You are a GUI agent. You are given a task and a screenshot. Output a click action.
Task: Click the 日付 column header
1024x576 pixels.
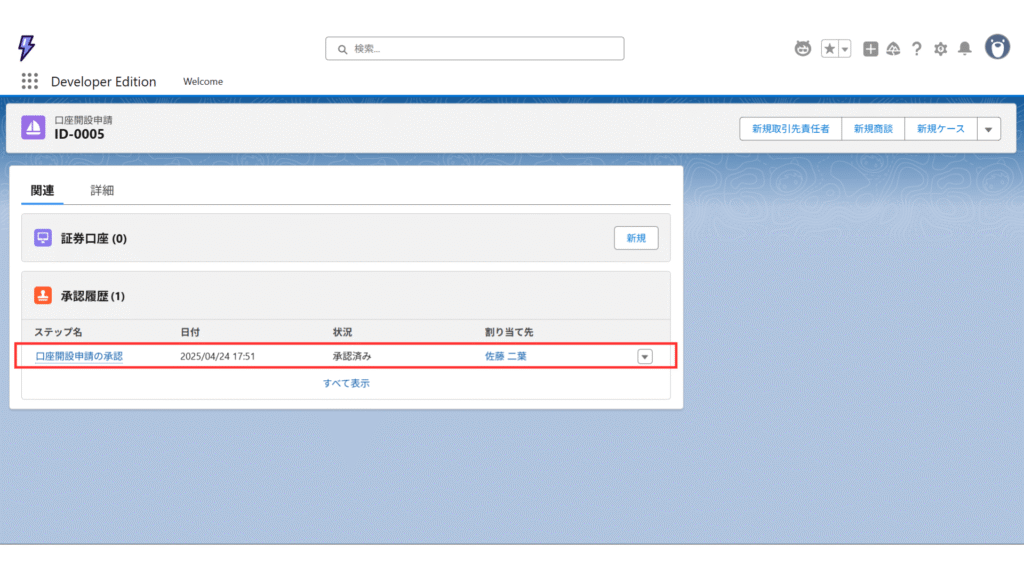point(190,332)
